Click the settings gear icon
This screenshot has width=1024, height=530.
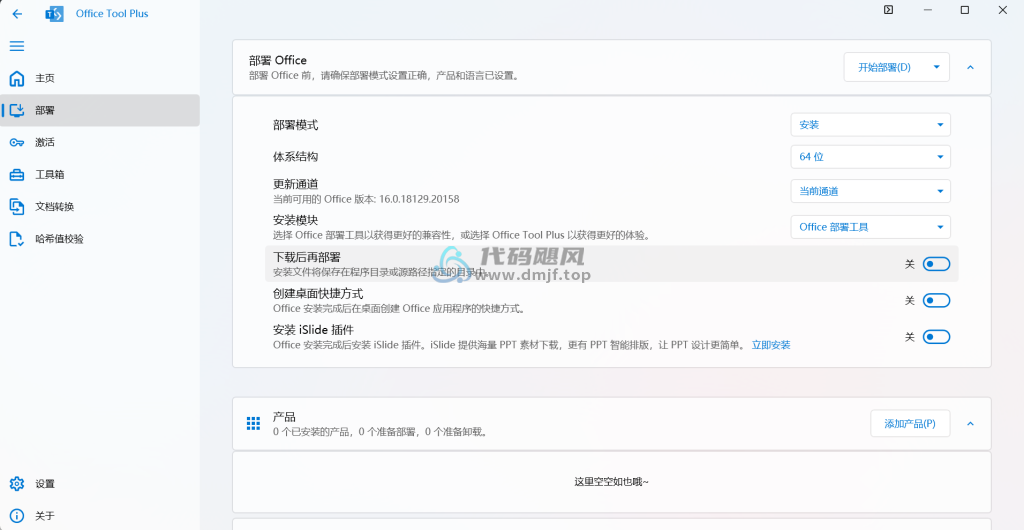pos(17,484)
